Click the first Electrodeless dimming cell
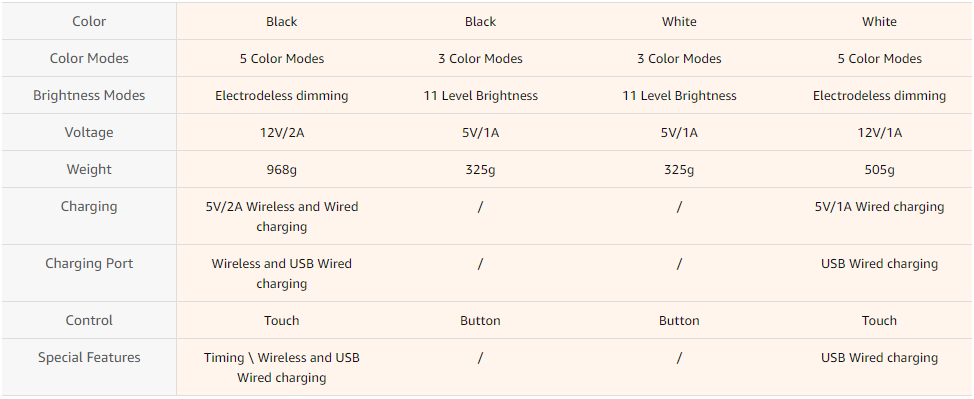 (281, 95)
